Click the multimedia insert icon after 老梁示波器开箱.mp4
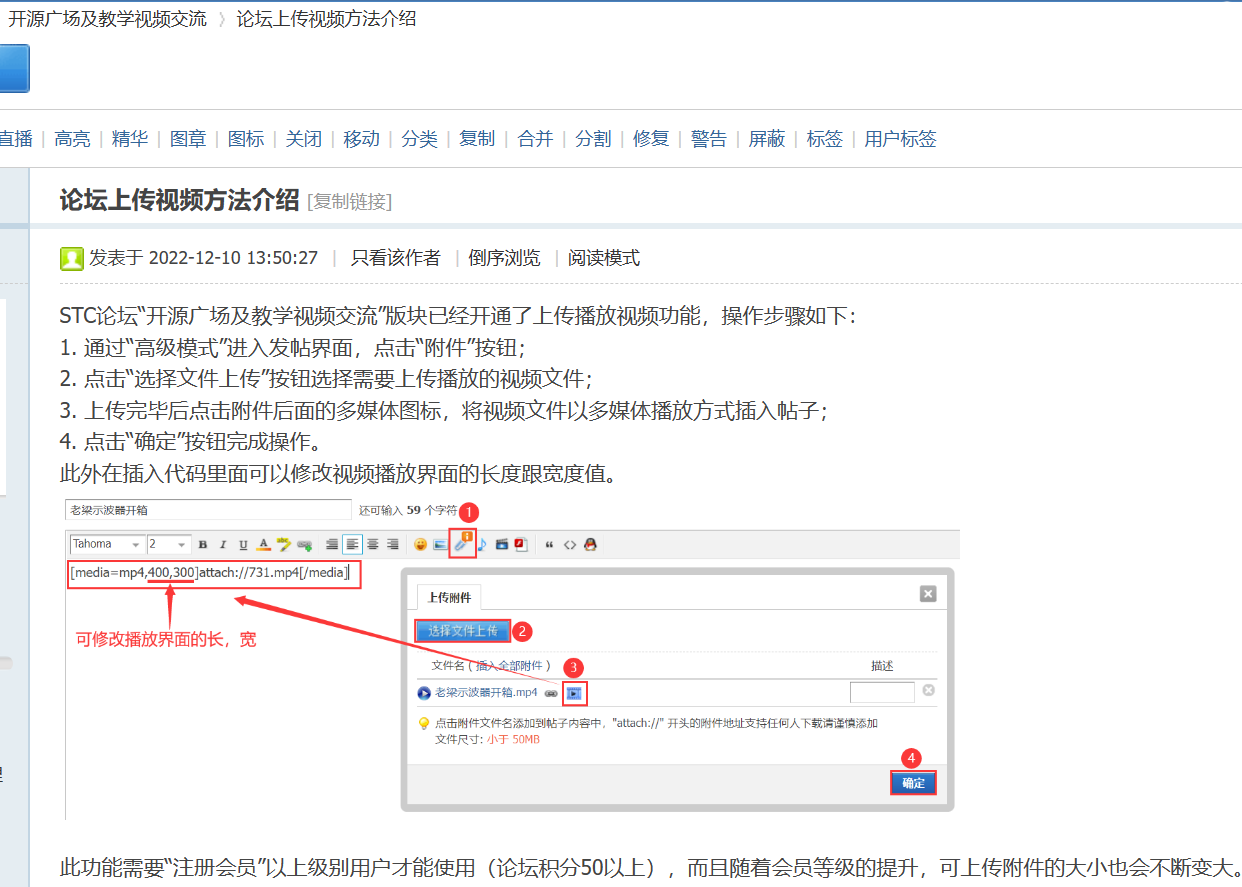This screenshot has width=1242, height=887. click(575, 693)
